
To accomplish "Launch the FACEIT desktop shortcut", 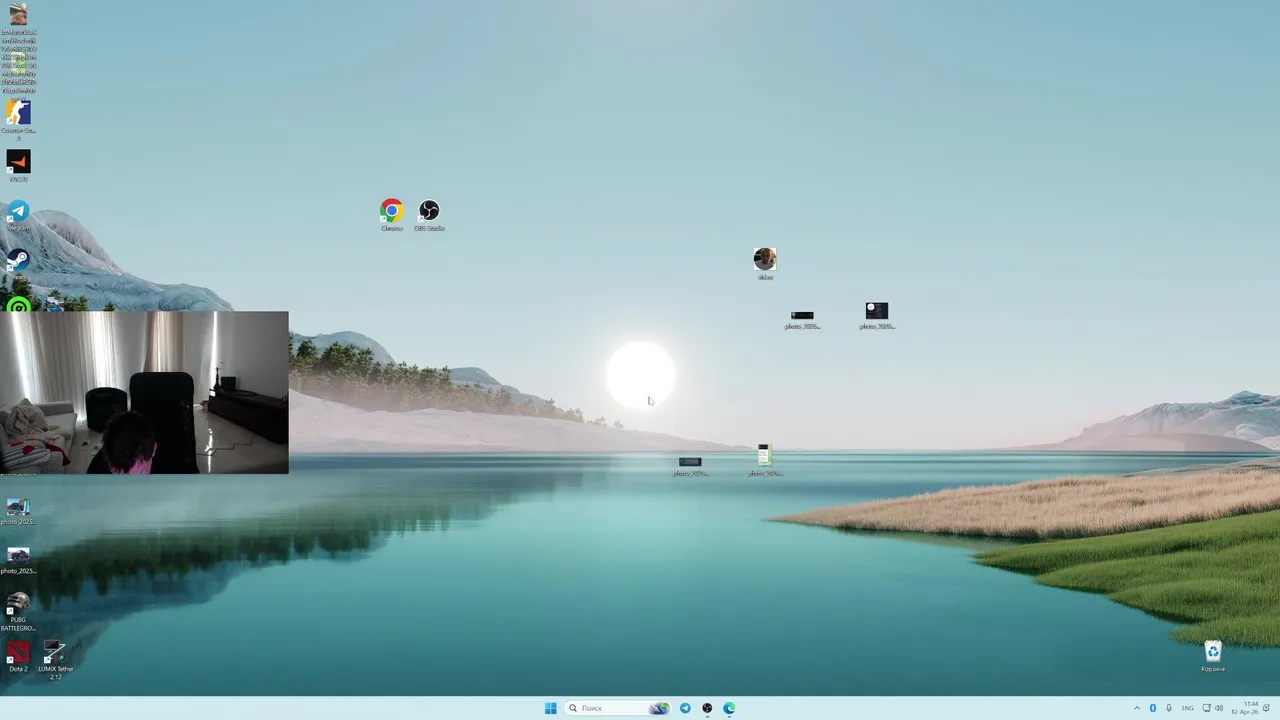I will (x=18, y=165).
